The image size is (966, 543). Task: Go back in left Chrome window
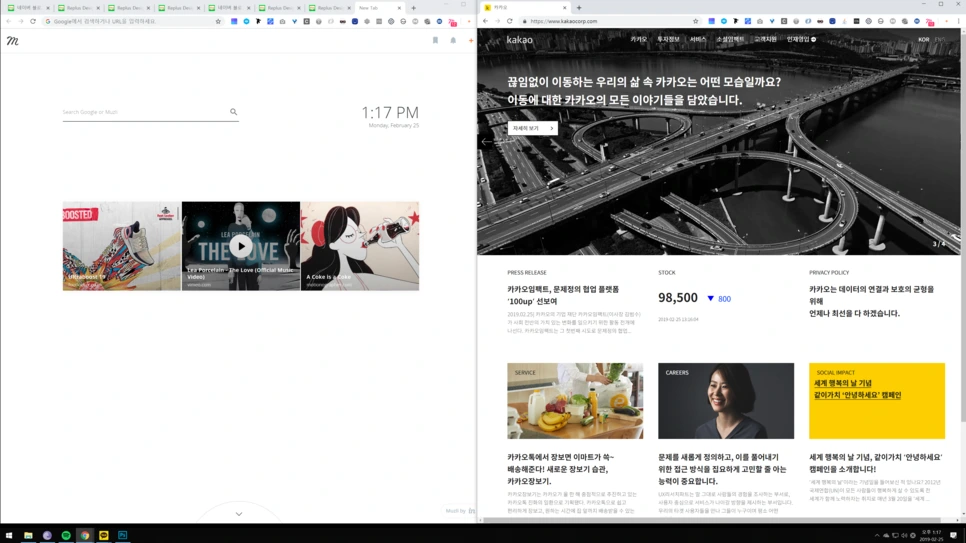(9, 21)
